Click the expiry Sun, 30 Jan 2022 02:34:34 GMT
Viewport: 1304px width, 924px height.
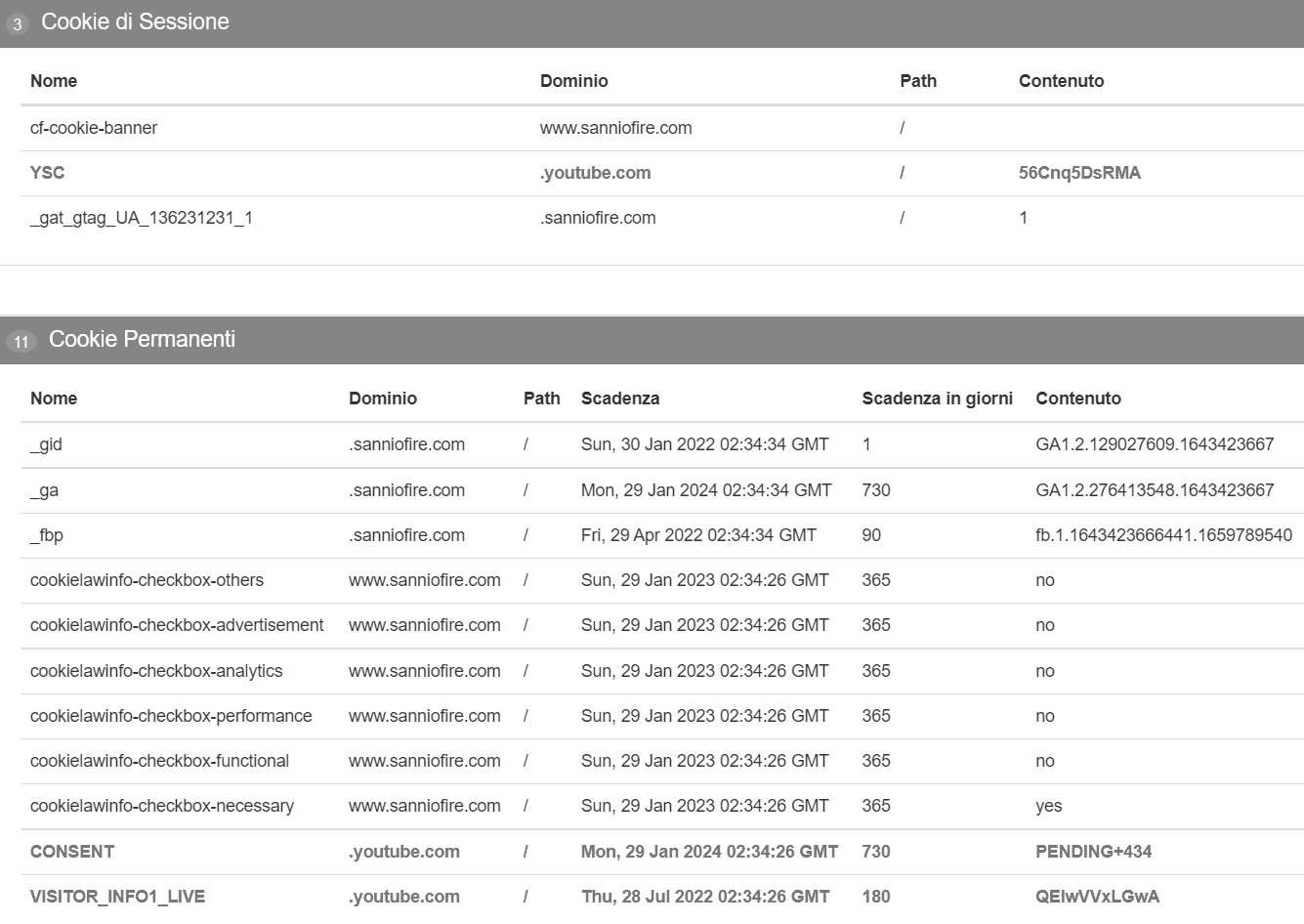click(x=704, y=444)
